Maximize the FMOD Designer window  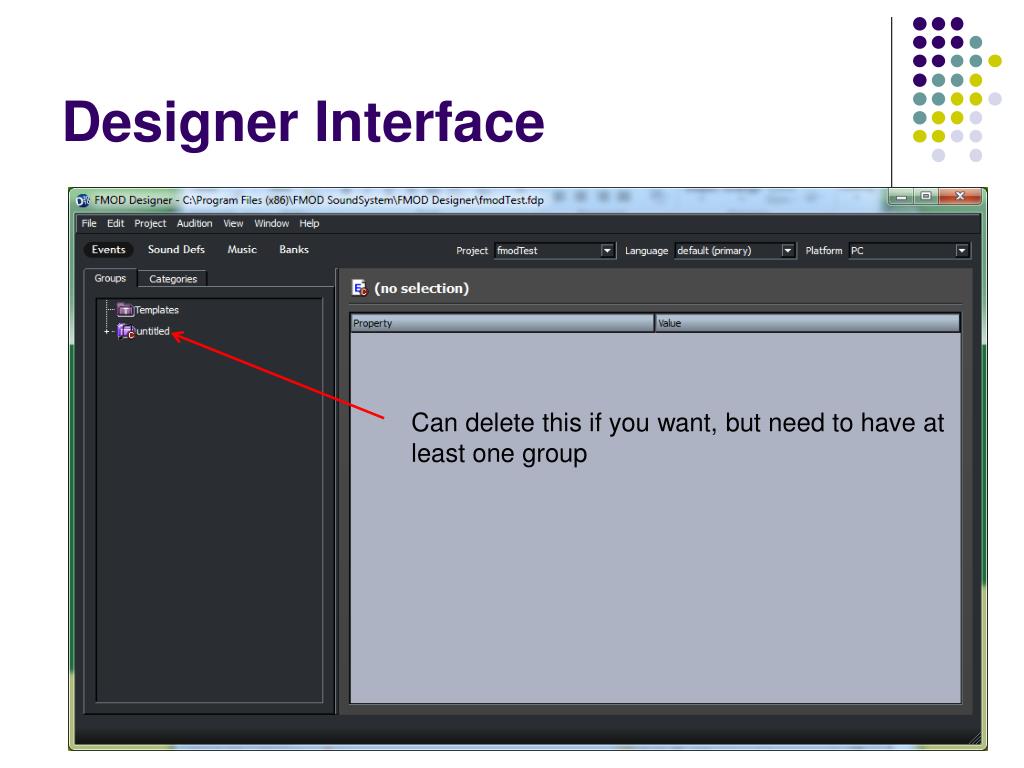click(926, 196)
